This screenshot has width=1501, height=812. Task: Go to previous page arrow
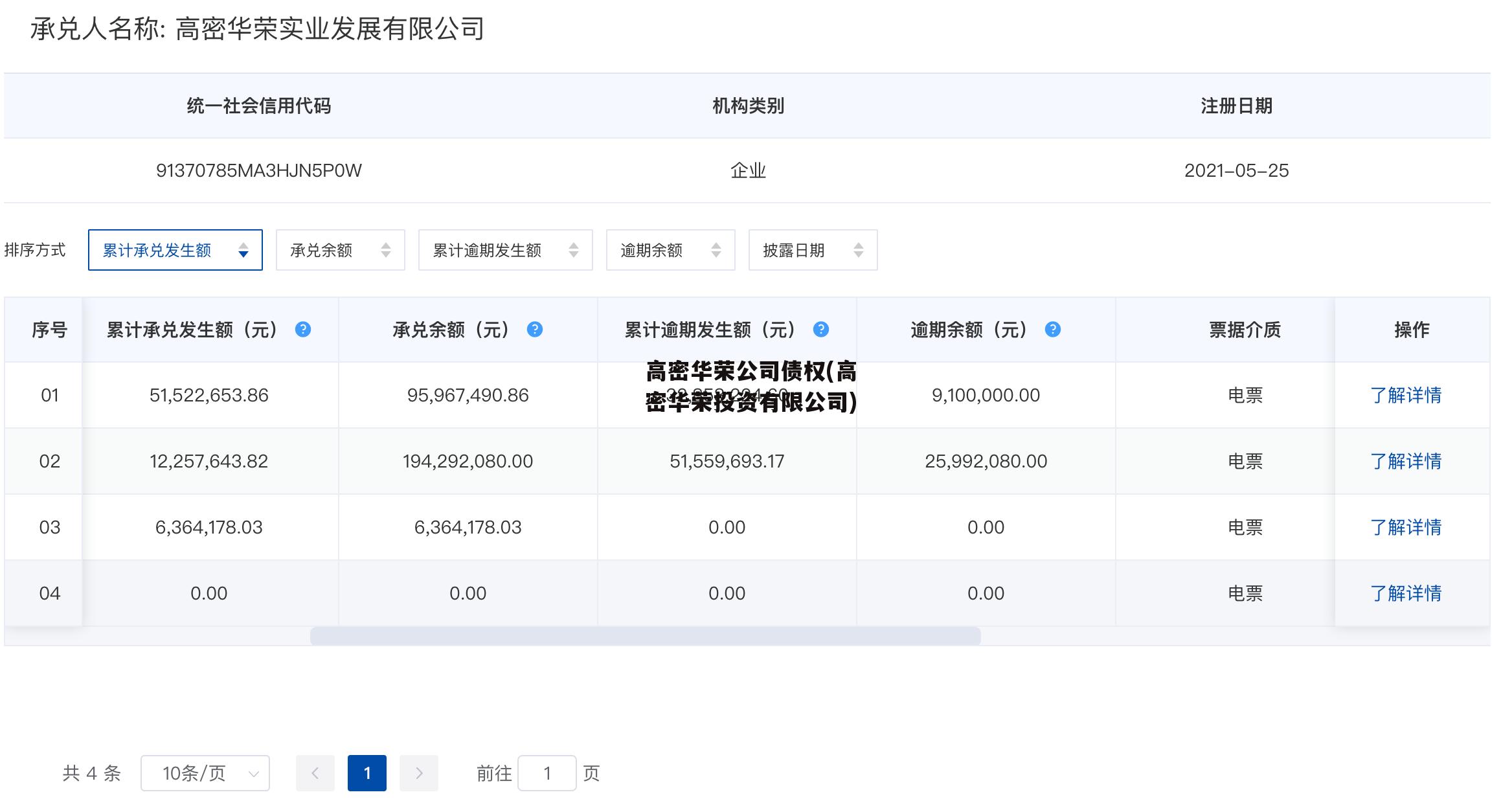pos(315,773)
